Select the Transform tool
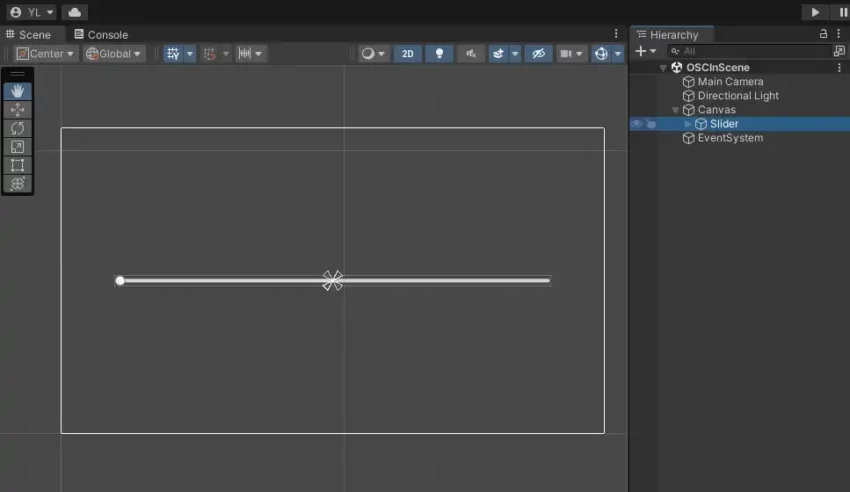 coord(17,183)
